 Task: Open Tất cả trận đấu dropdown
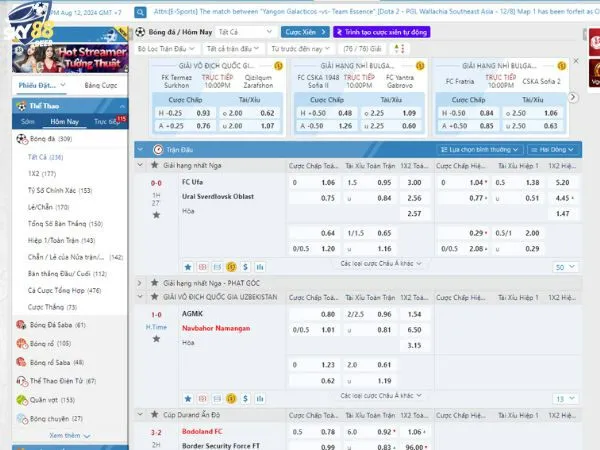[233, 49]
